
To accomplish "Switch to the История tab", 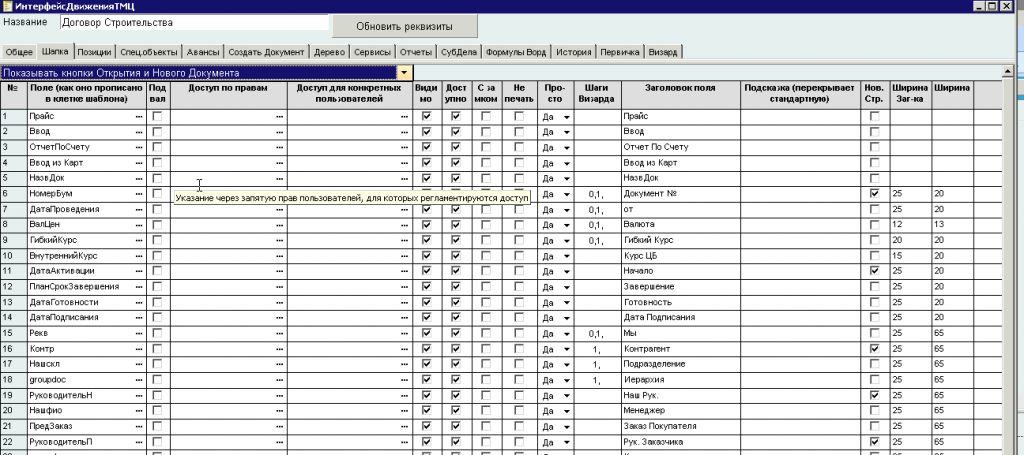I will coord(574,52).
